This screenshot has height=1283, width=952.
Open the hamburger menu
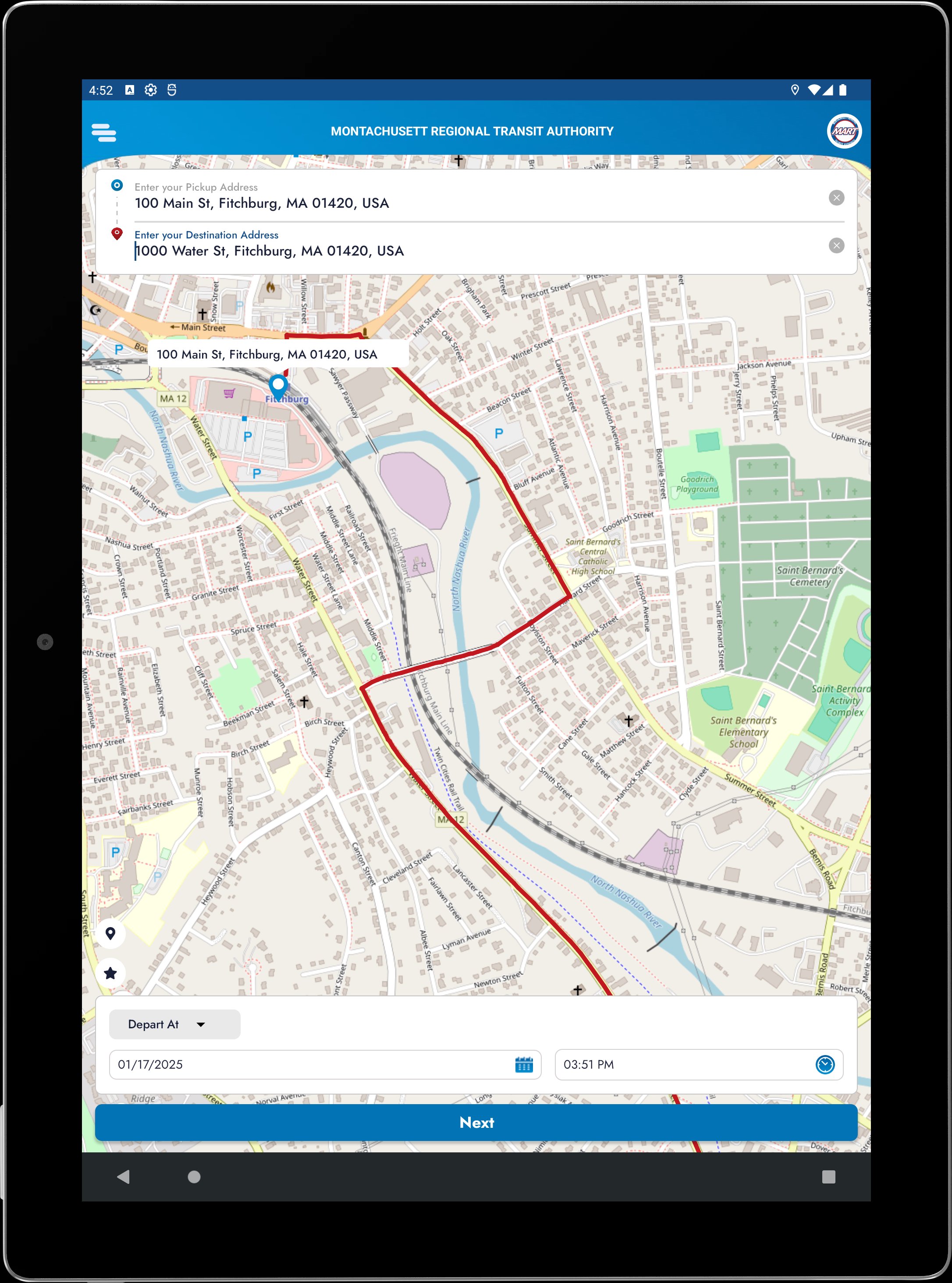click(104, 132)
